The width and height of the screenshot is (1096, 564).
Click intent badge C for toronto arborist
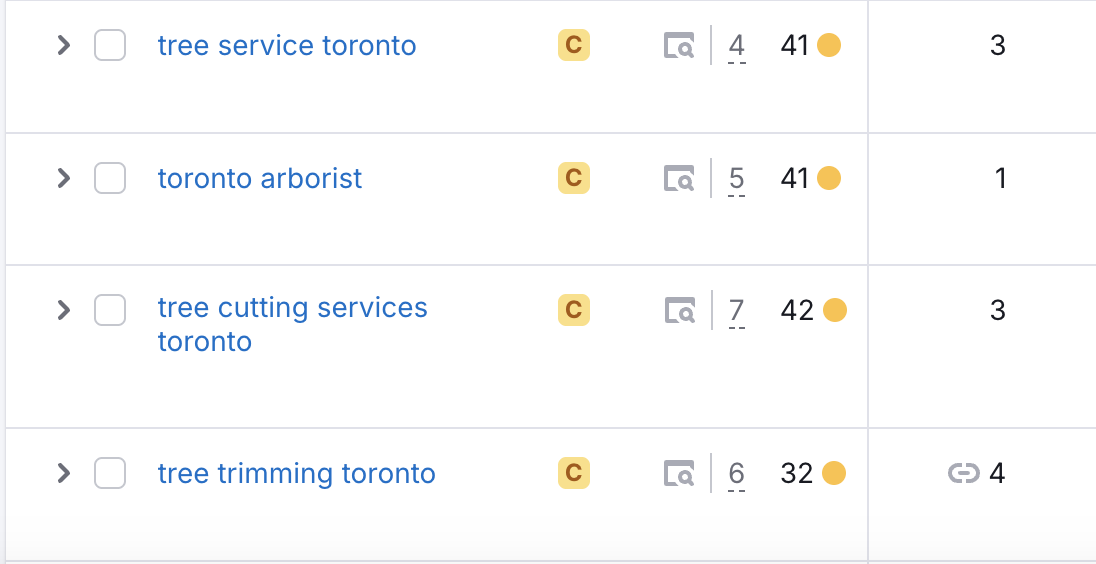[574, 179]
